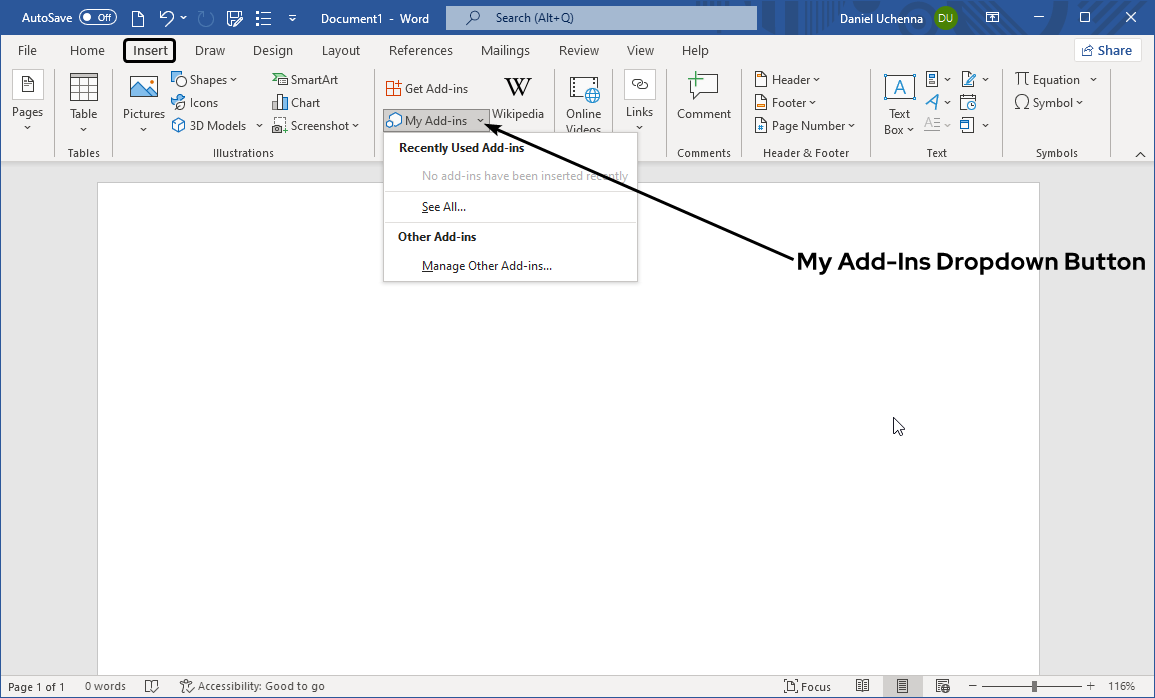The height and width of the screenshot is (698, 1155).
Task: Enable Read Mode view
Action: [862, 686]
